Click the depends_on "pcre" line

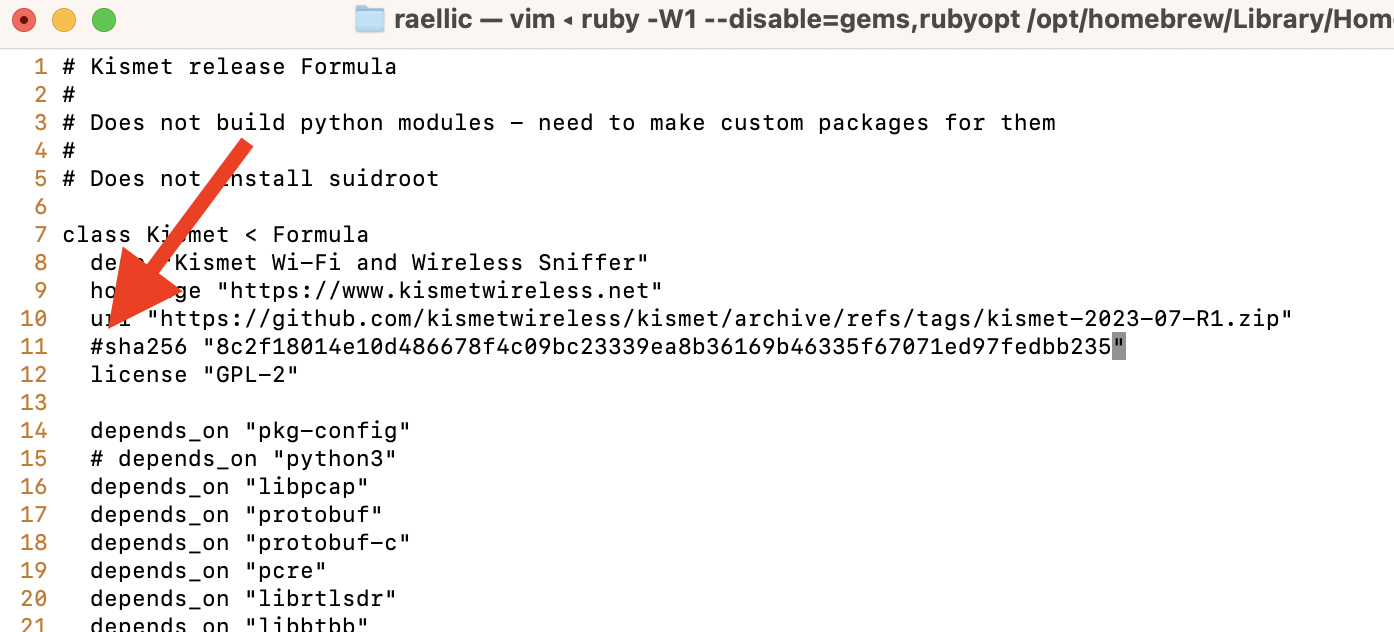209,571
